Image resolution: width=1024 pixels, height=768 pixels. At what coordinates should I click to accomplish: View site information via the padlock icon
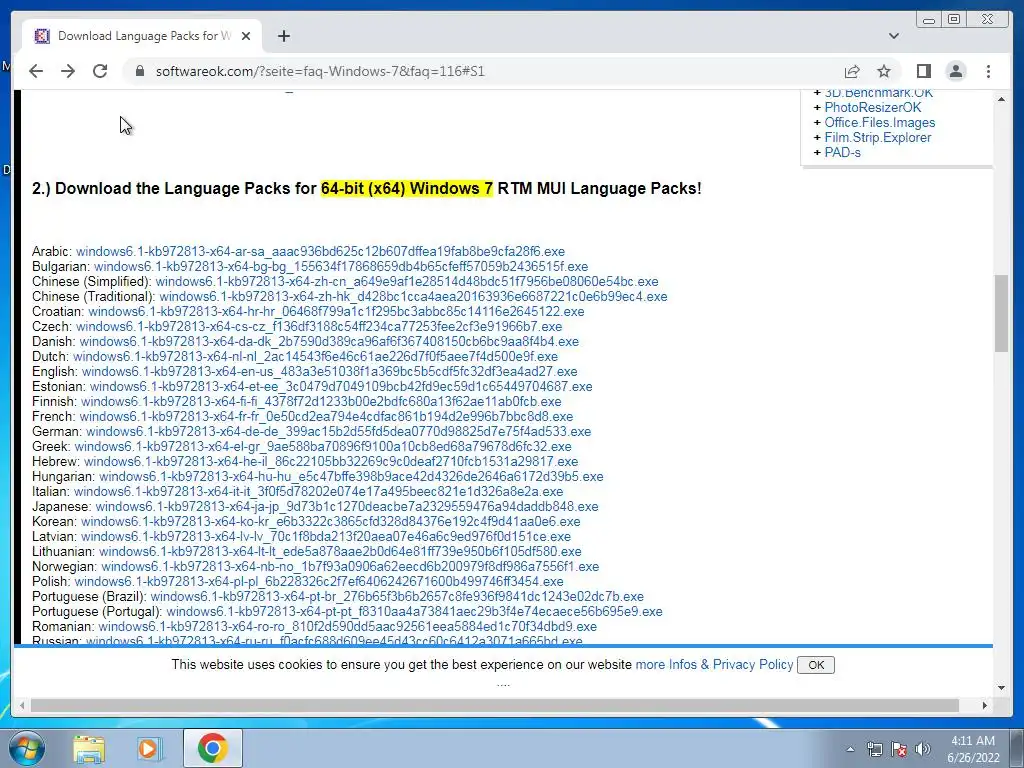tap(140, 71)
